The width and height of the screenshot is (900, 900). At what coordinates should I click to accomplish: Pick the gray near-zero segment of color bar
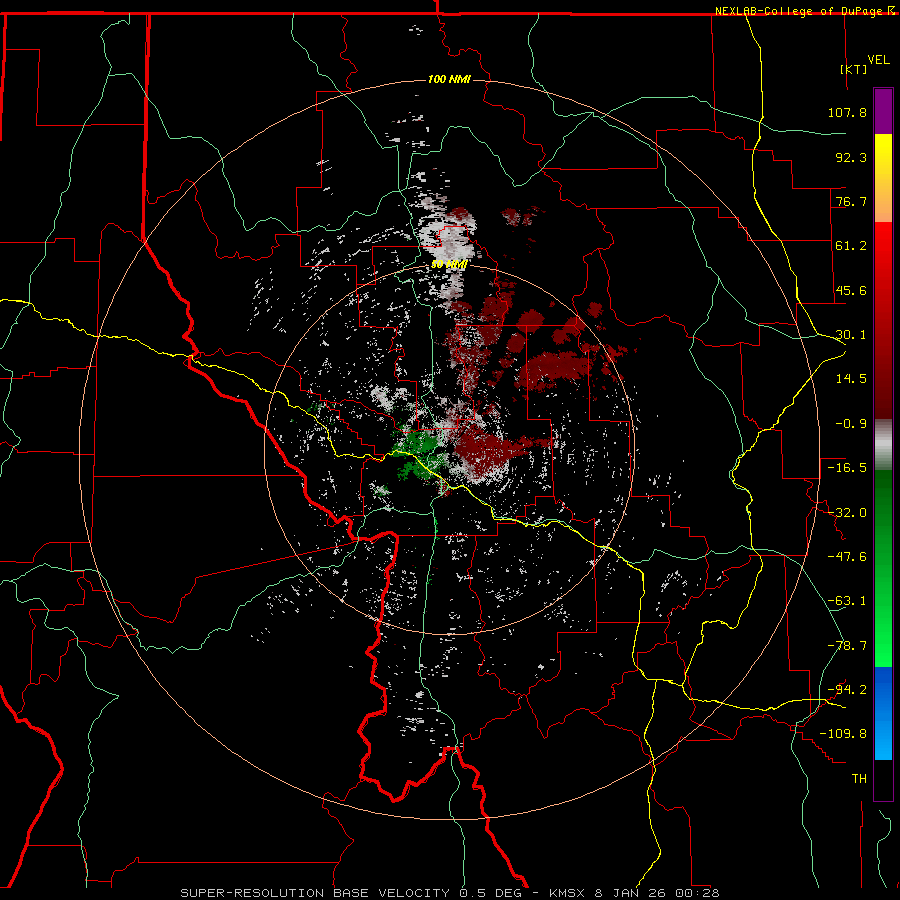click(883, 445)
